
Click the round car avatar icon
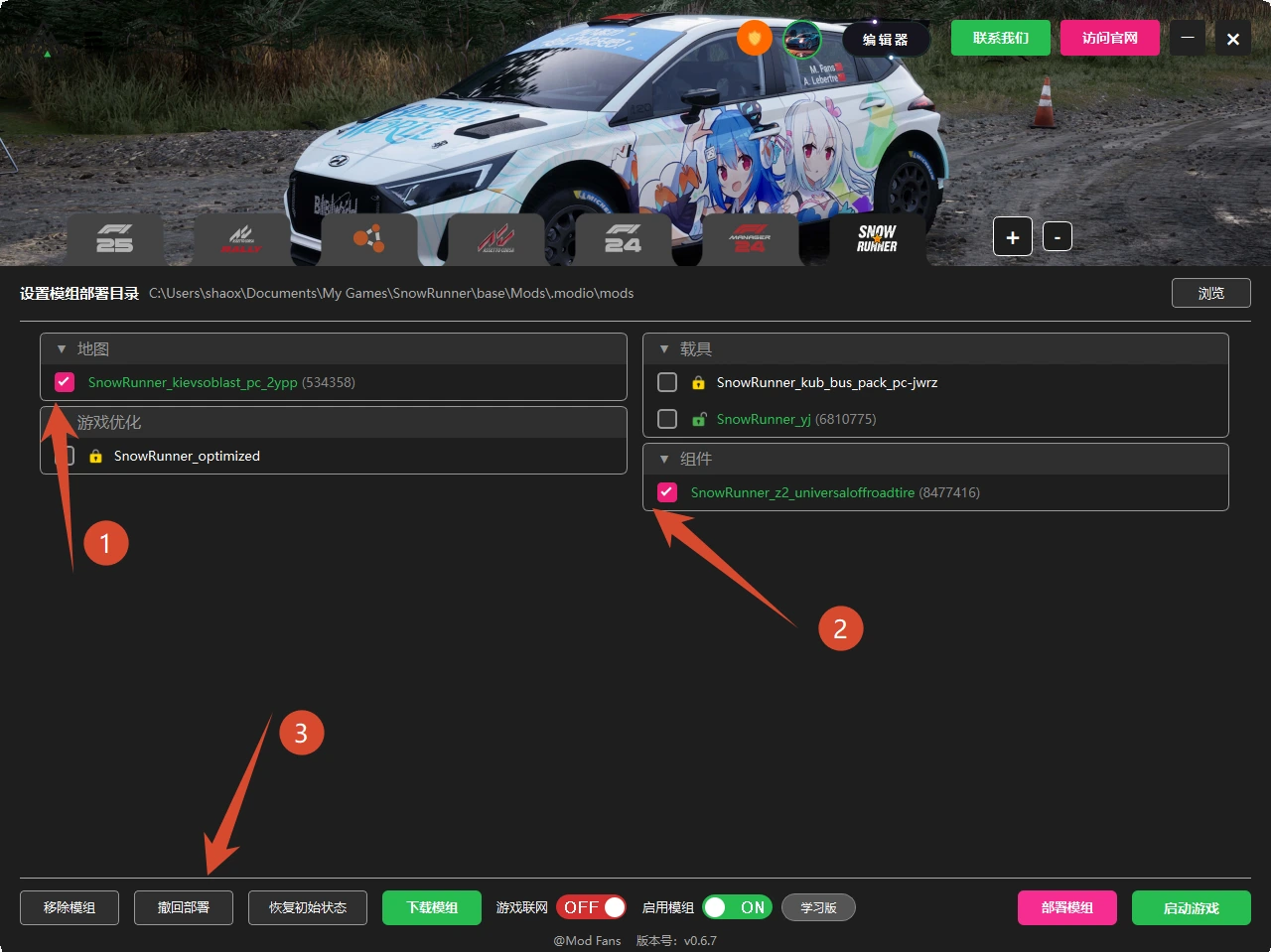point(802,39)
